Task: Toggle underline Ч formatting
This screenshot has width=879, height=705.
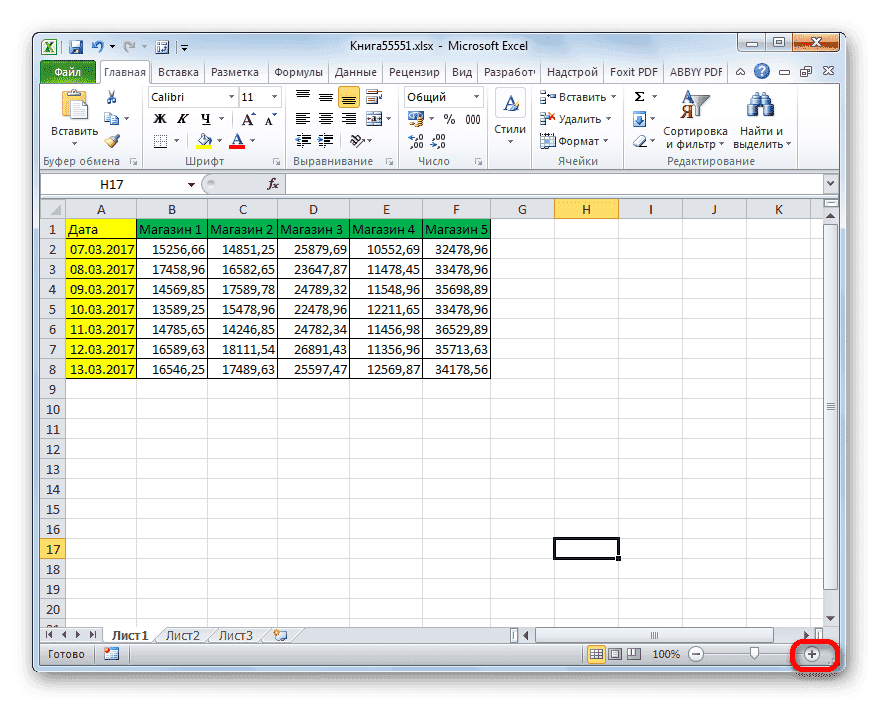Action: [x=206, y=119]
